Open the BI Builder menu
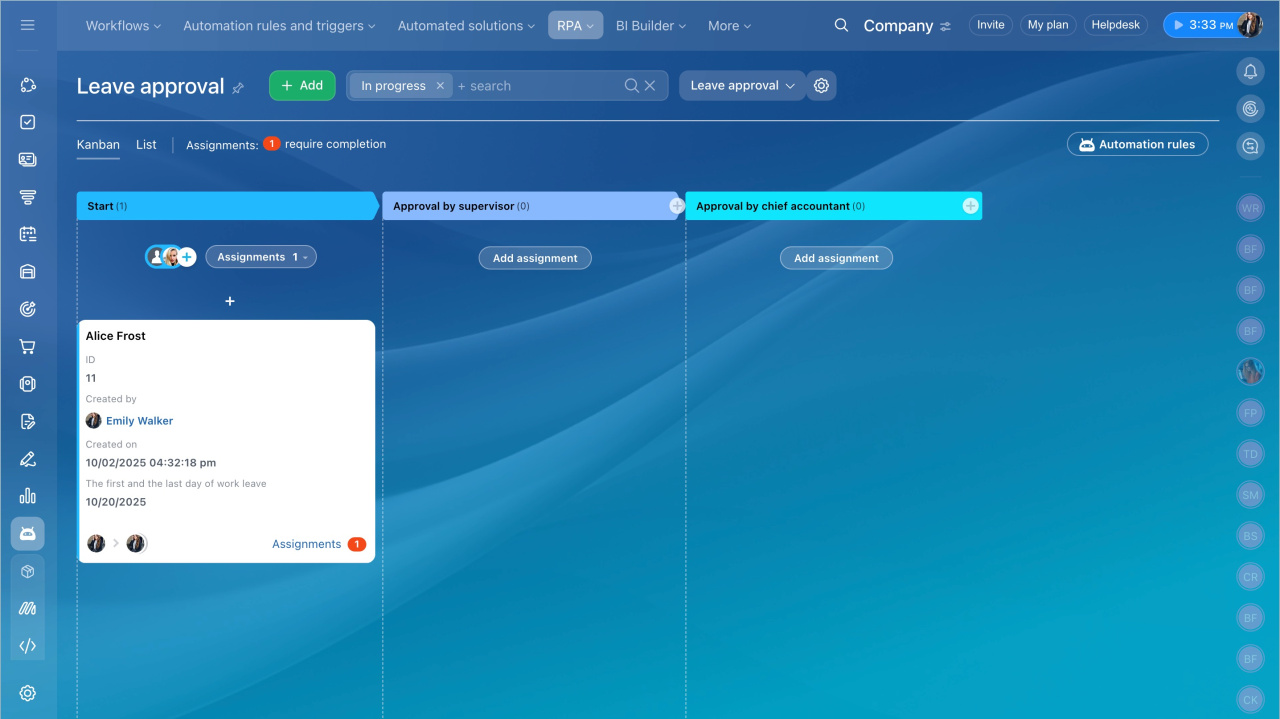1280x719 pixels. click(x=651, y=26)
